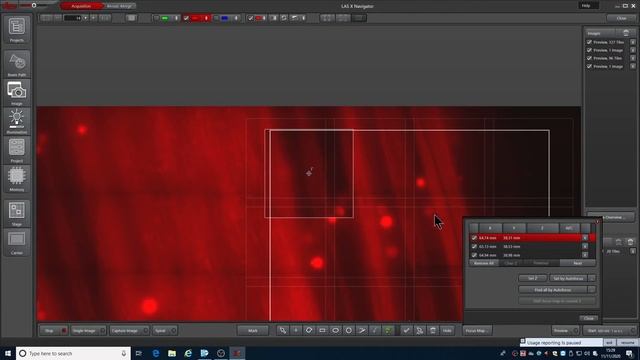Toggle the blue channel checkbox
Viewport: 640px width, 360px height.
point(216,18)
